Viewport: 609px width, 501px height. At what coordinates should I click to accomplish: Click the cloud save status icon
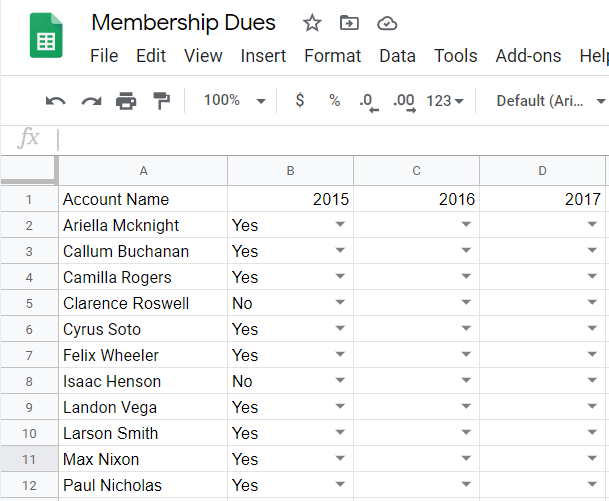(386, 23)
